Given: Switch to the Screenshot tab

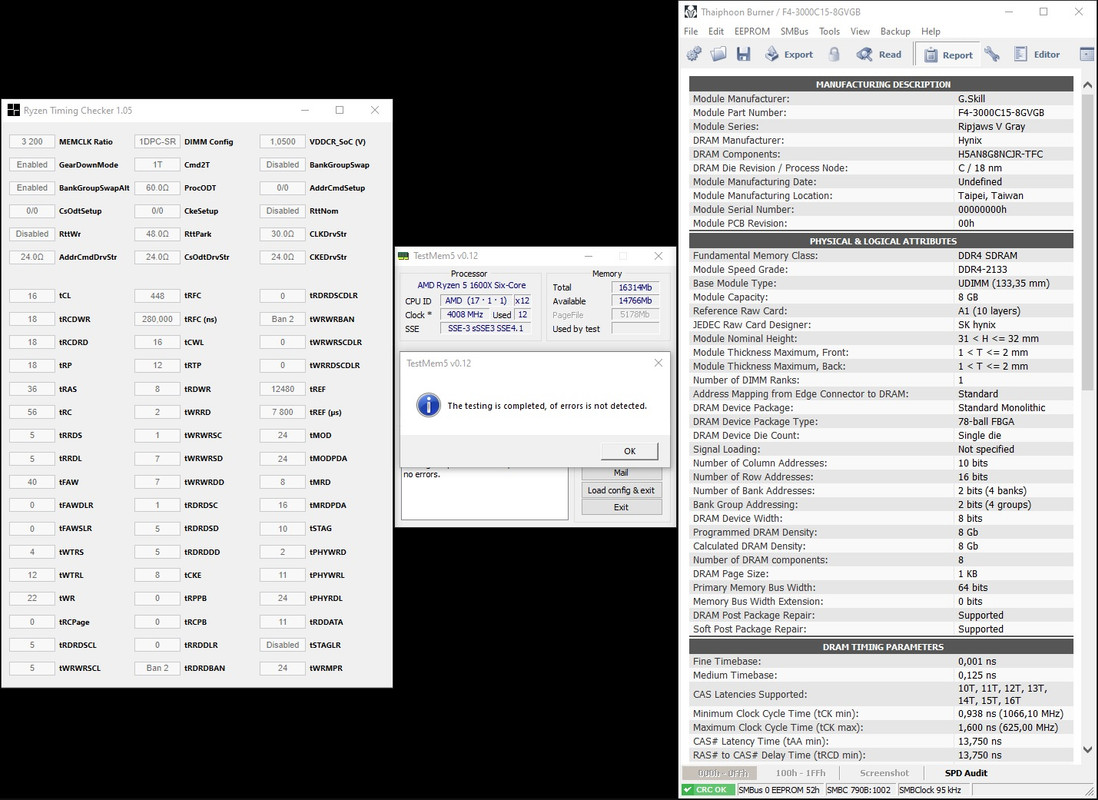Looking at the screenshot, I should 884,773.
